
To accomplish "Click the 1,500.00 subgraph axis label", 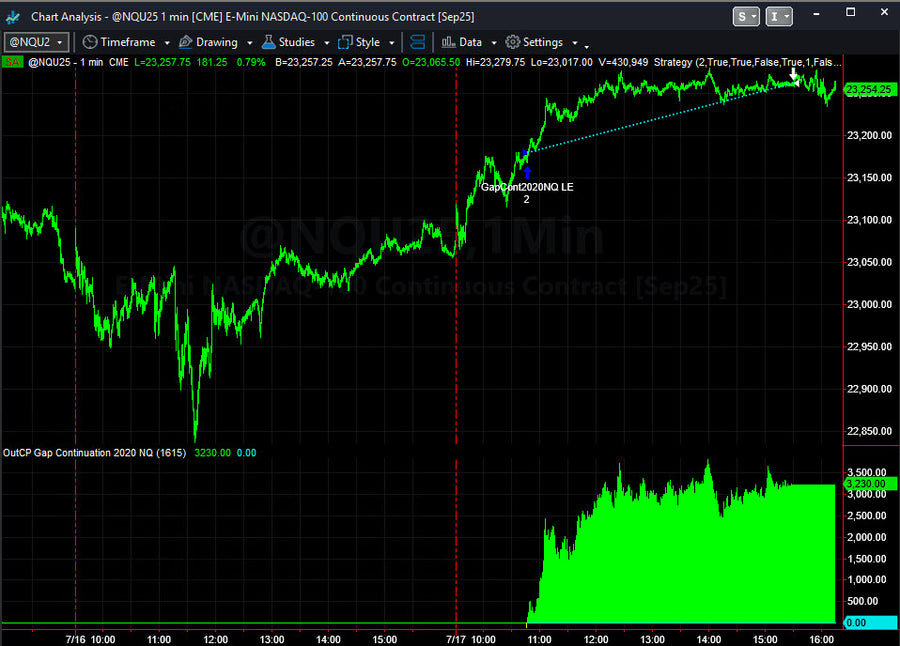I will (867, 559).
